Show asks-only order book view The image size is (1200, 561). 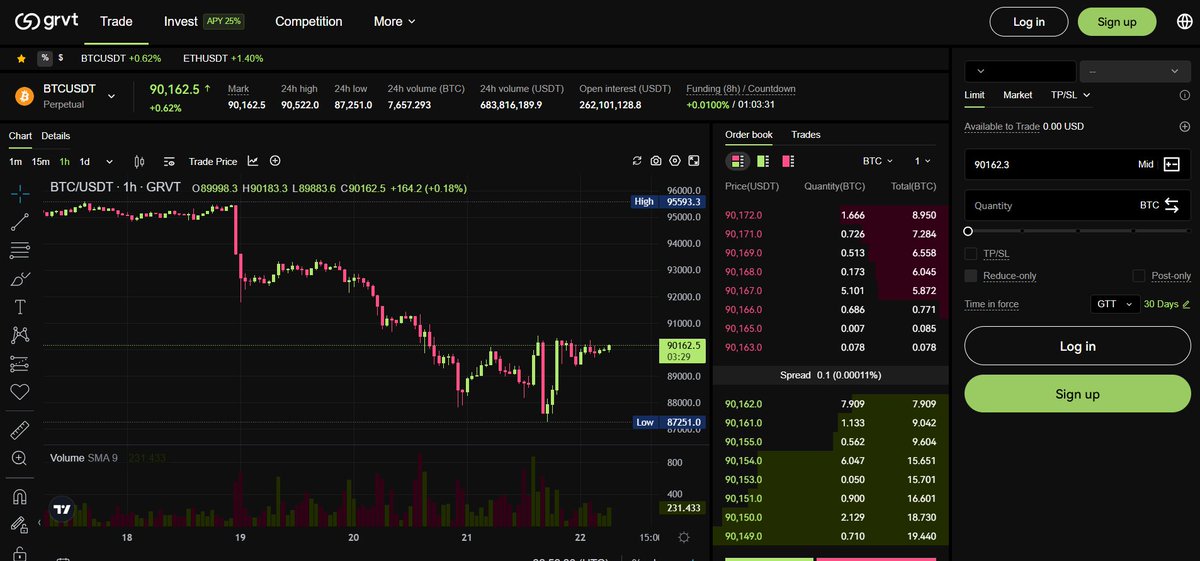pos(788,161)
